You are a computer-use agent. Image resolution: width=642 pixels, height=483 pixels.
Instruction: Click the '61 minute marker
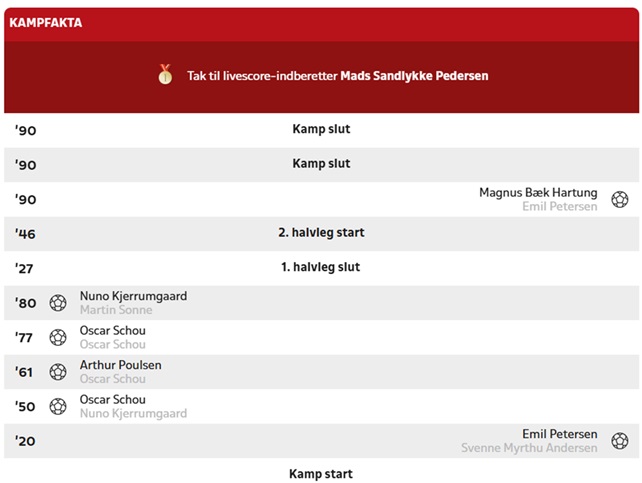point(25,372)
